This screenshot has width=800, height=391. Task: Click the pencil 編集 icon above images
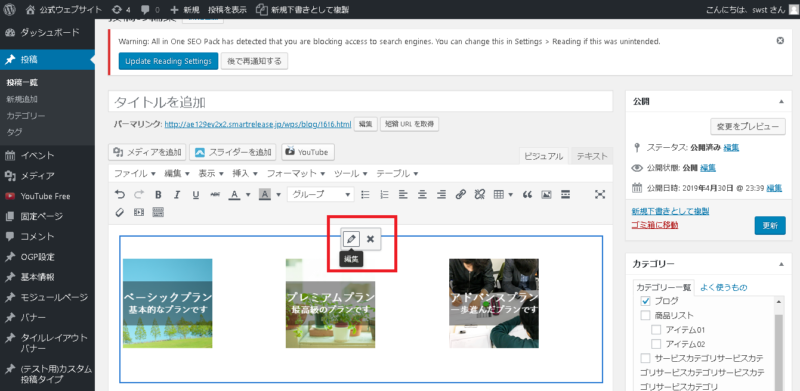351,239
